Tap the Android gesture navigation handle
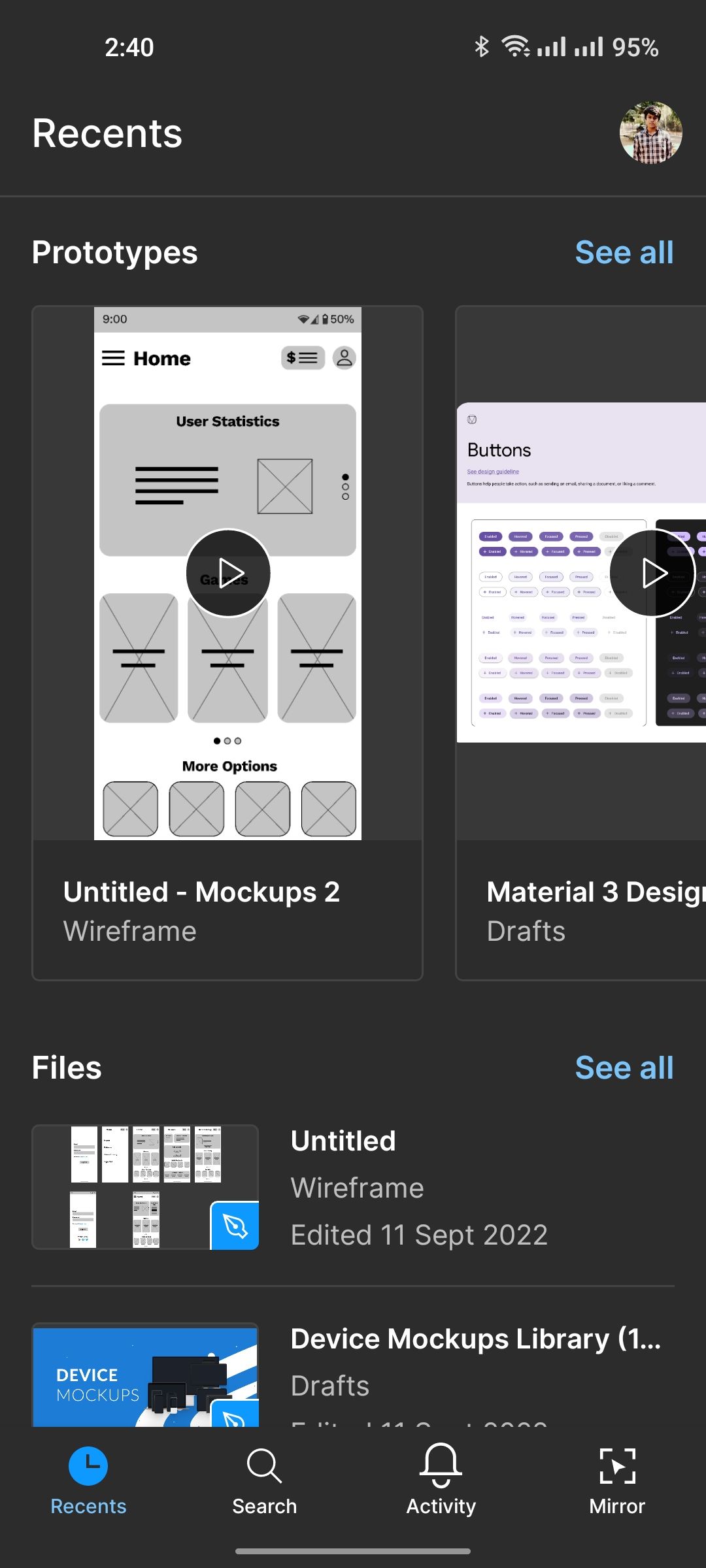 coord(353,1551)
